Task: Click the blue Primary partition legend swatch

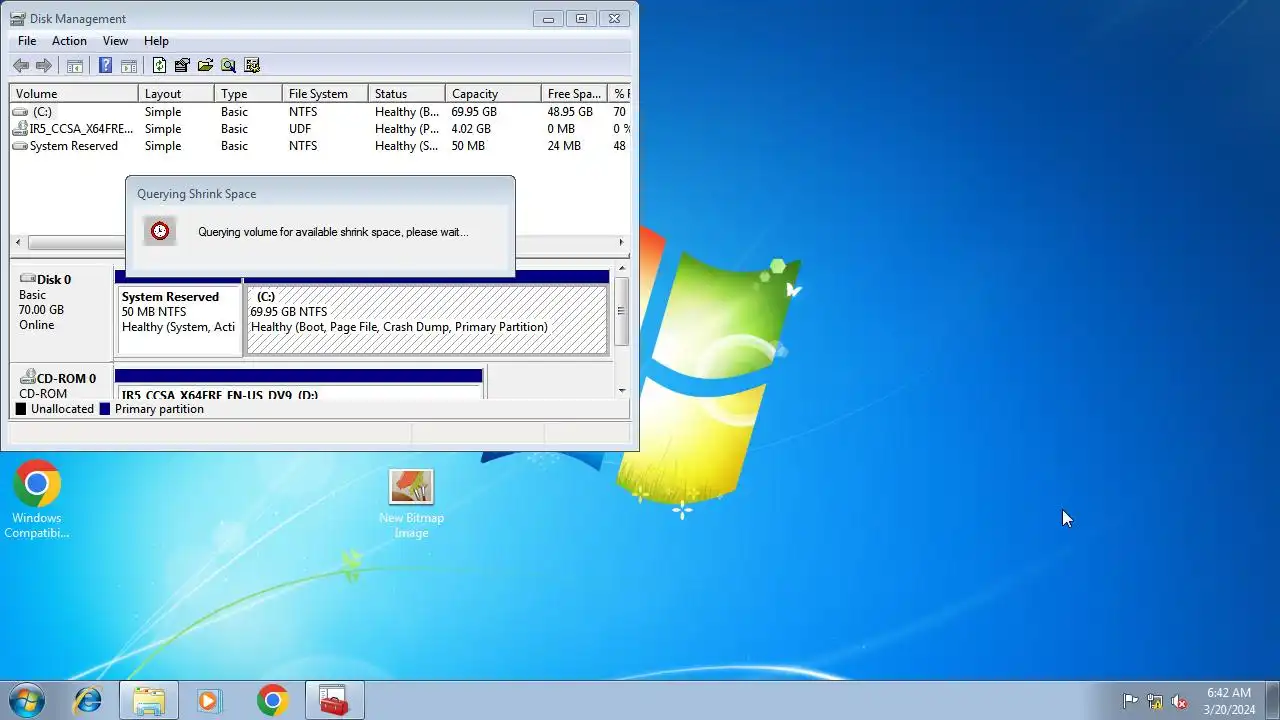Action: (x=105, y=409)
